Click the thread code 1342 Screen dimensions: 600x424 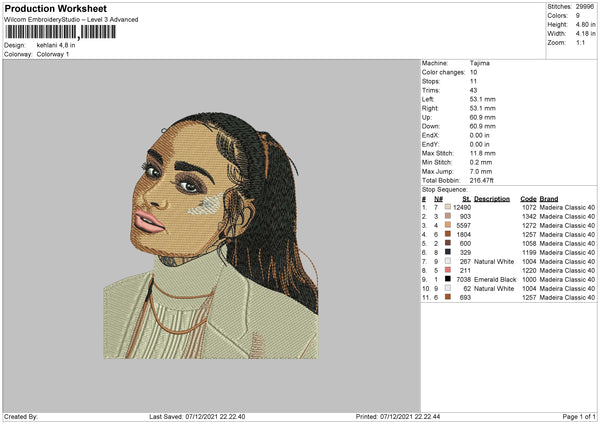[x=529, y=216]
